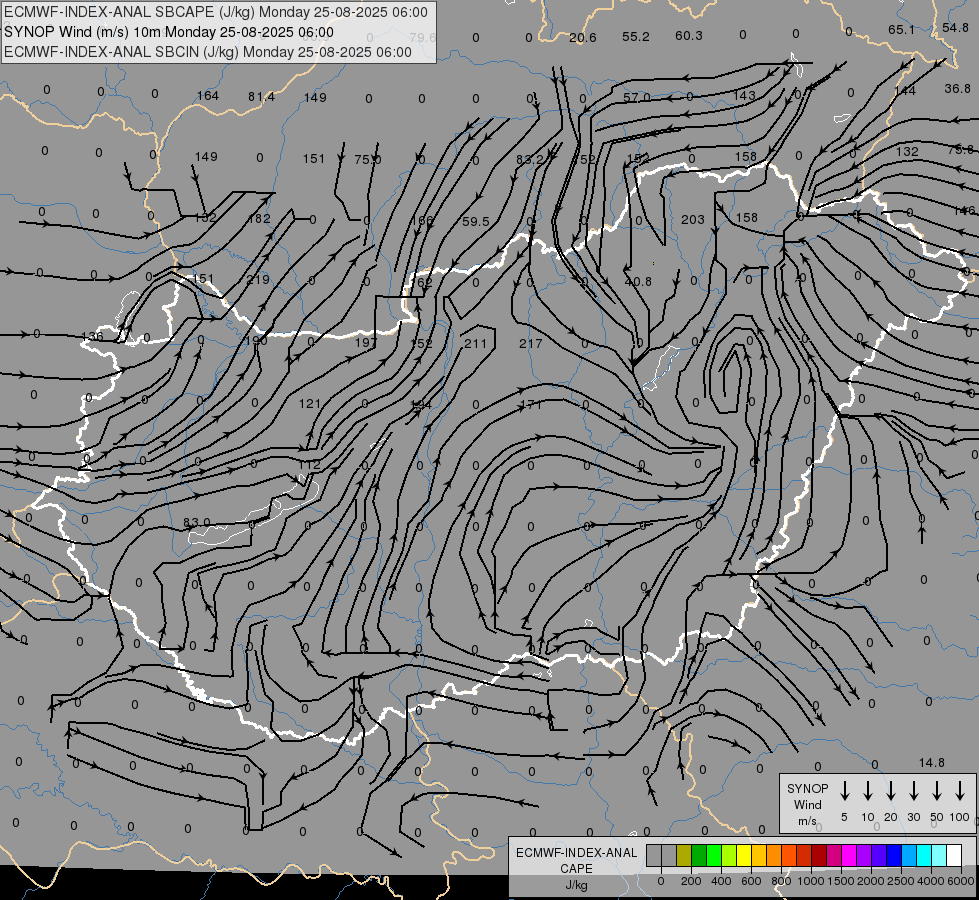Click the SYNOP Wind m/s legend label
This screenshot has height=900, width=979.
807,804
